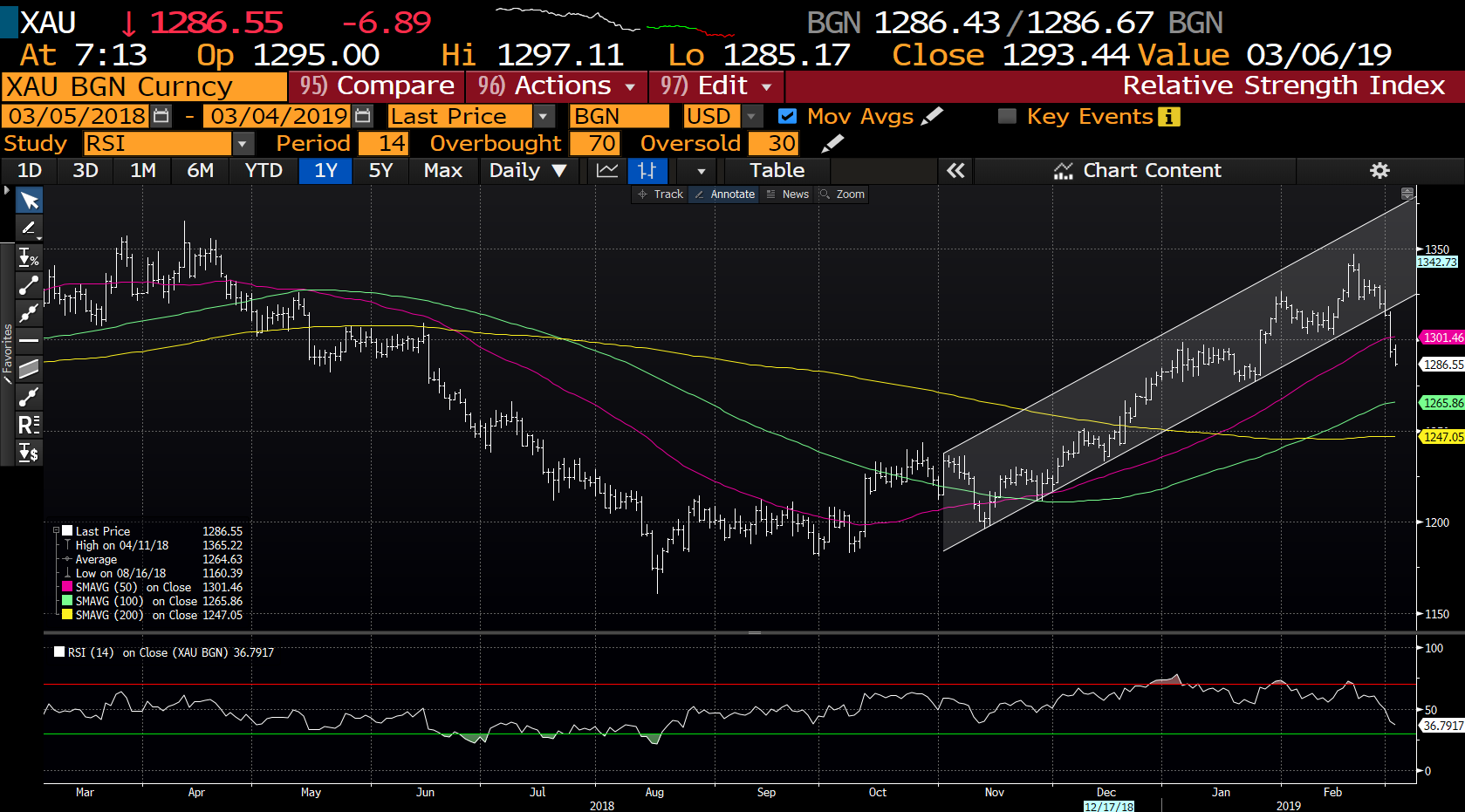Click the Key Events info icon
The image size is (1465, 812).
click(x=1168, y=117)
